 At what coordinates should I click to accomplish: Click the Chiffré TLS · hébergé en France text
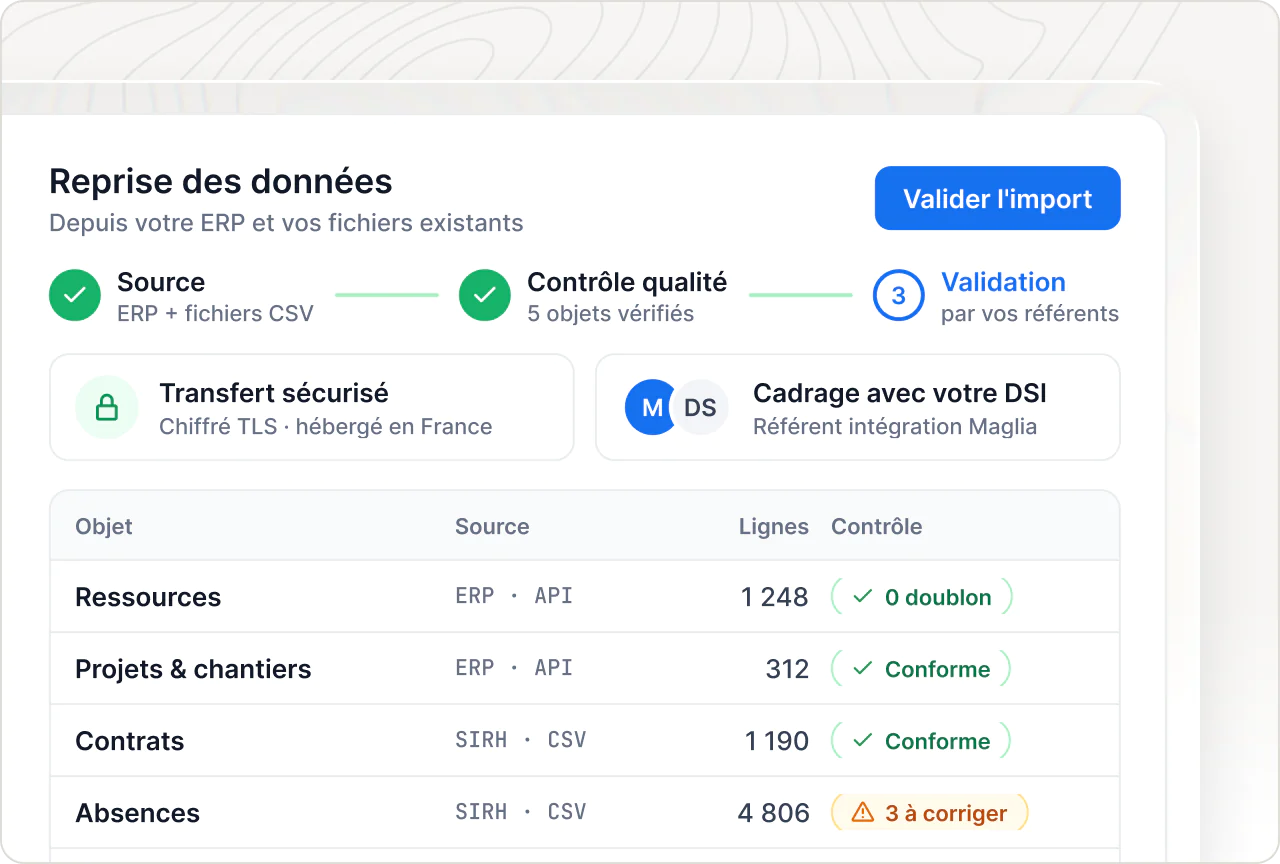point(326,427)
